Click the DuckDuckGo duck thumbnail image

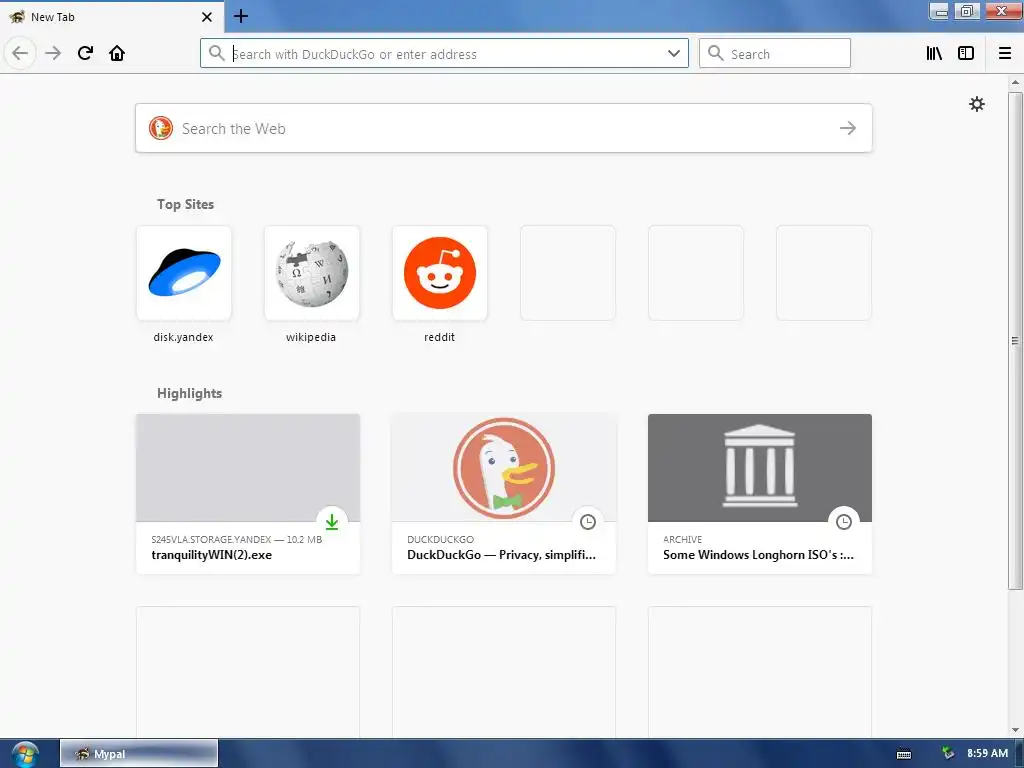point(504,468)
